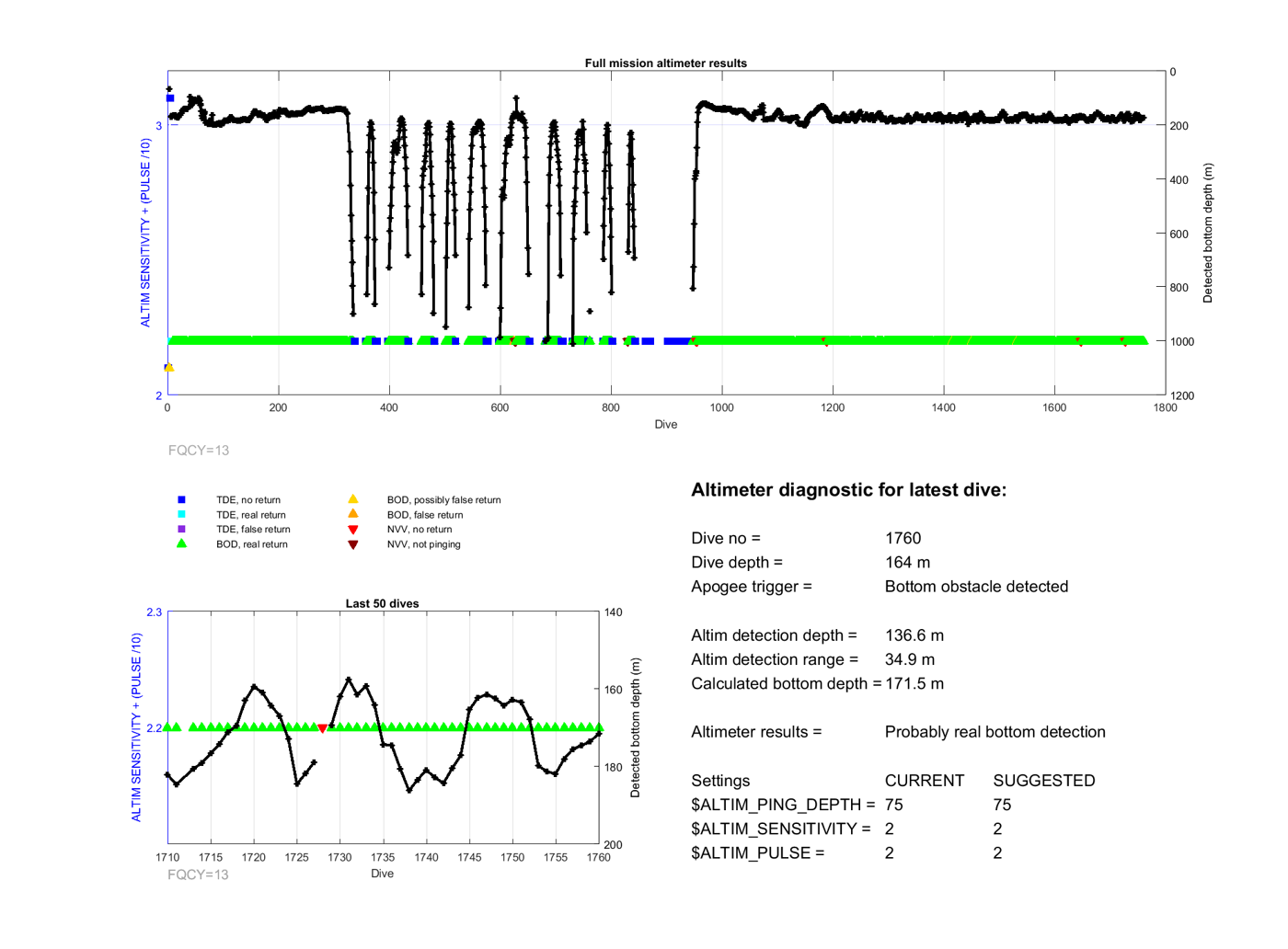Image resolution: width=1288 pixels, height=949 pixels.
Task: Click the 'Dive' x-axis label of the Last 50 dives plot
Action: [x=382, y=874]
